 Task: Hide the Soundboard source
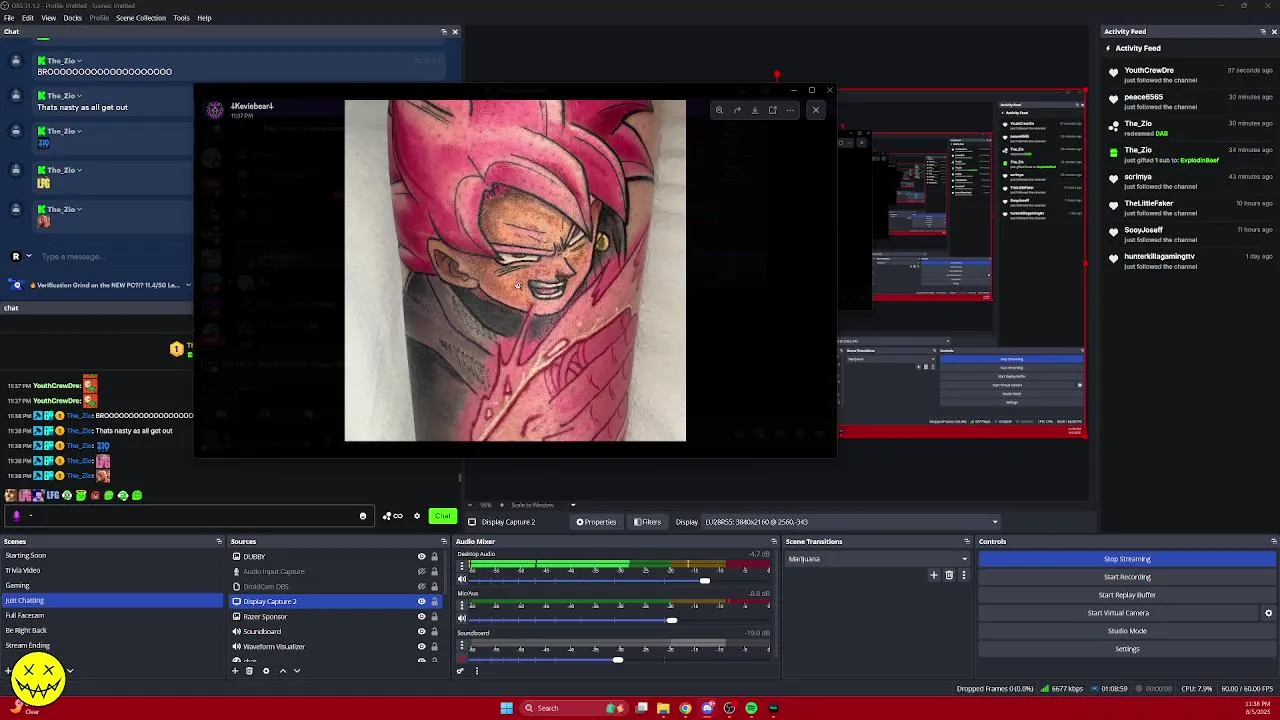coord(421,632)
